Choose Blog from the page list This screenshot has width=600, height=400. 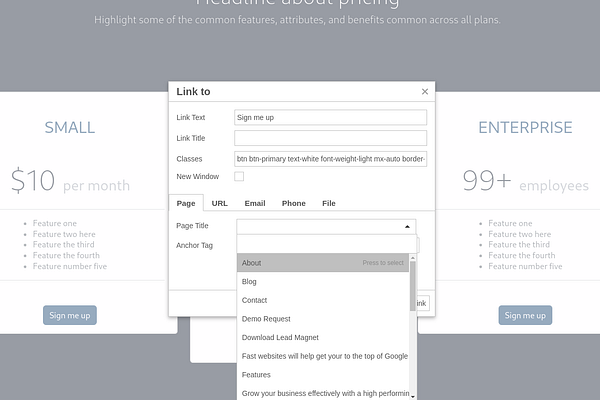click(323, 281)
